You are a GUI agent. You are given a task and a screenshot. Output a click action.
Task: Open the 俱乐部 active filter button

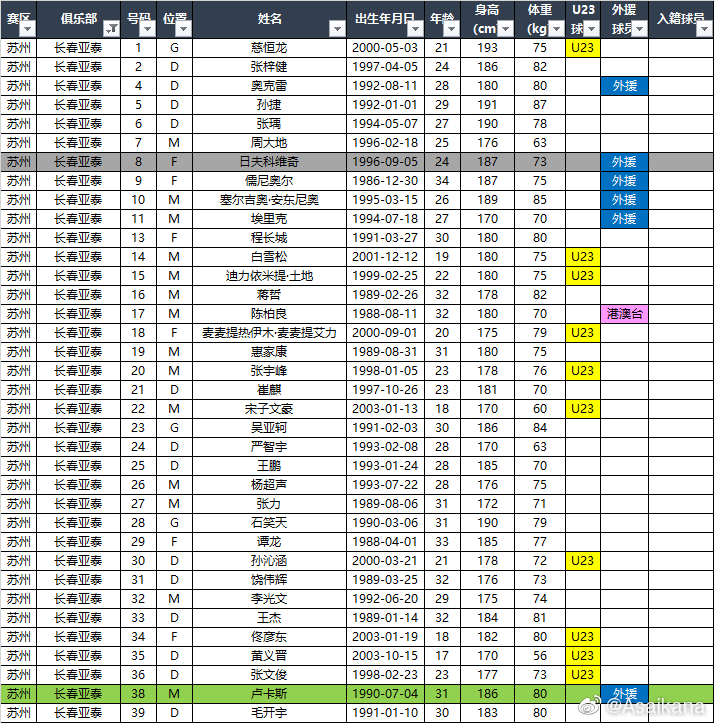point(111,29)
